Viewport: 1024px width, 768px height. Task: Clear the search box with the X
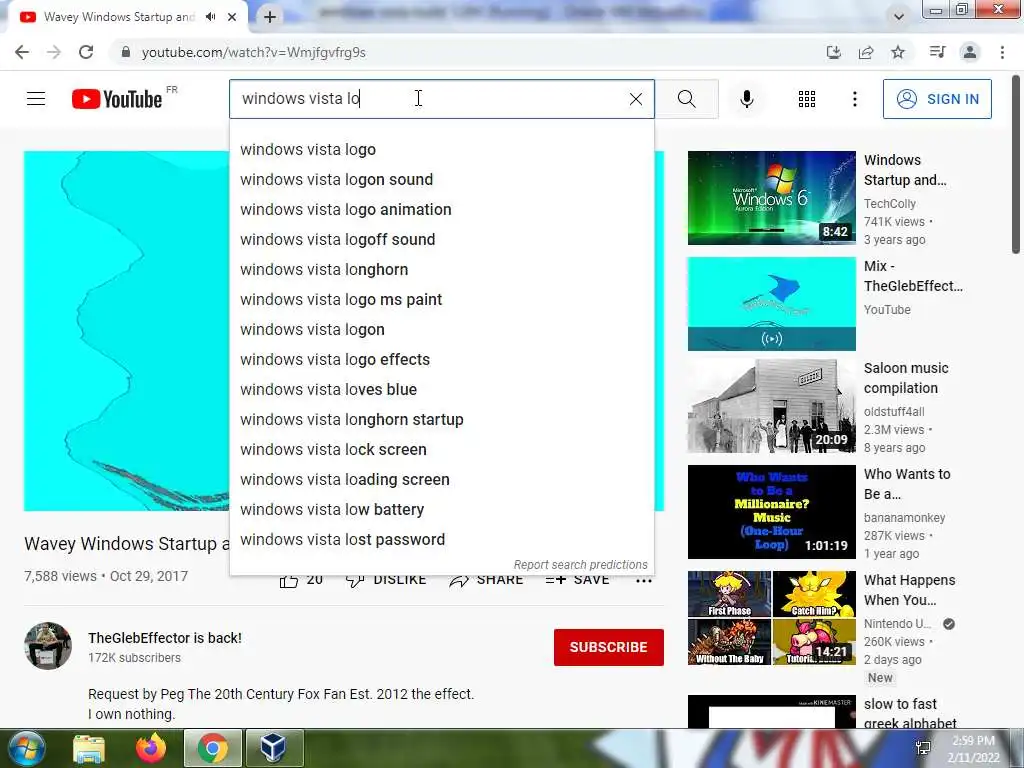(635, 99)
